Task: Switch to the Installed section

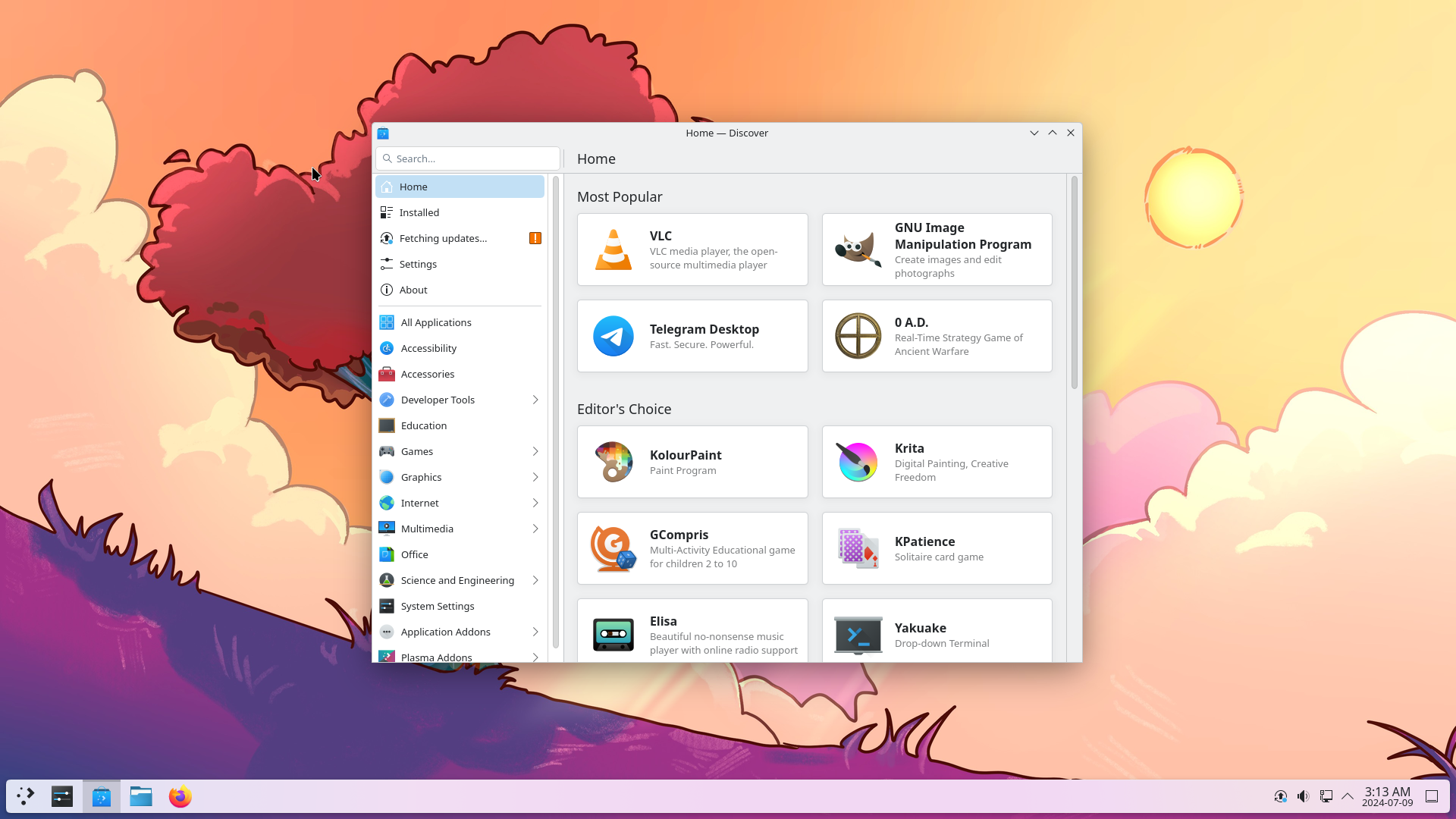Action: coord(419,212)
